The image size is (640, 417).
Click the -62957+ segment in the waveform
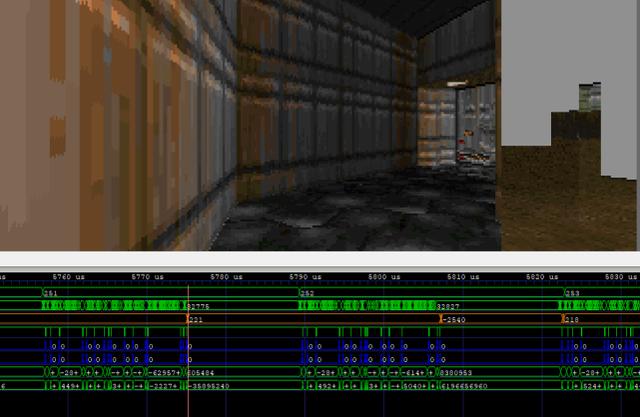(x=164, y=373)
